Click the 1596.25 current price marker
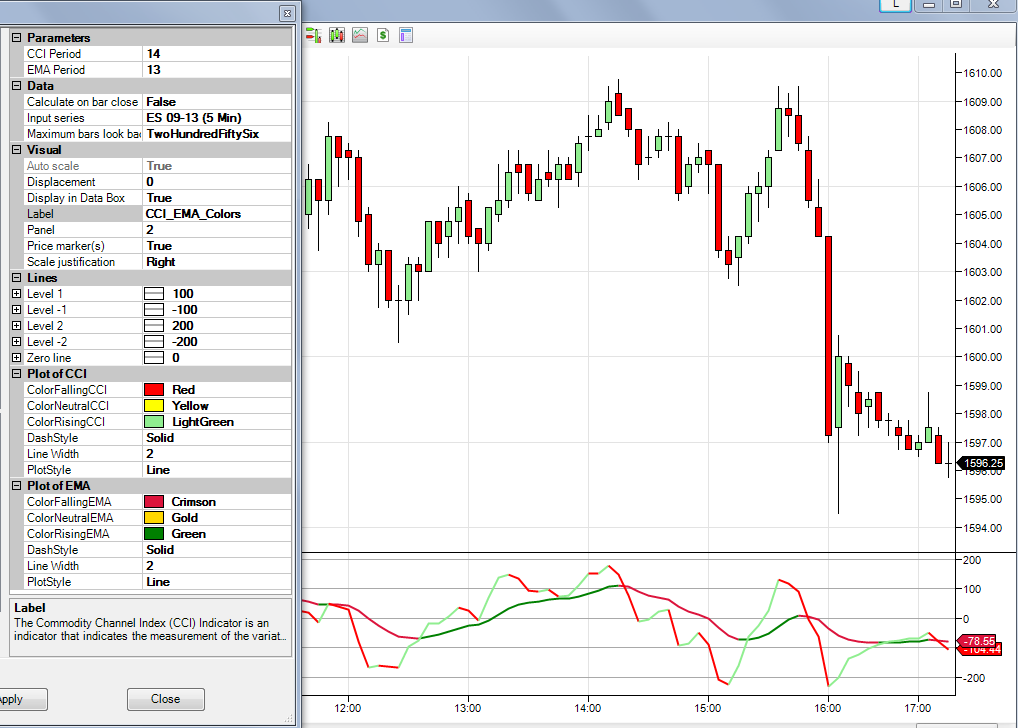 982,463
